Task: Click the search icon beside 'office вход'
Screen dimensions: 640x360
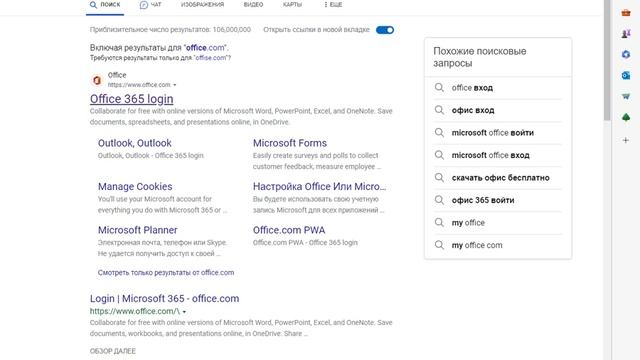Action: click(x=439, y=87)
